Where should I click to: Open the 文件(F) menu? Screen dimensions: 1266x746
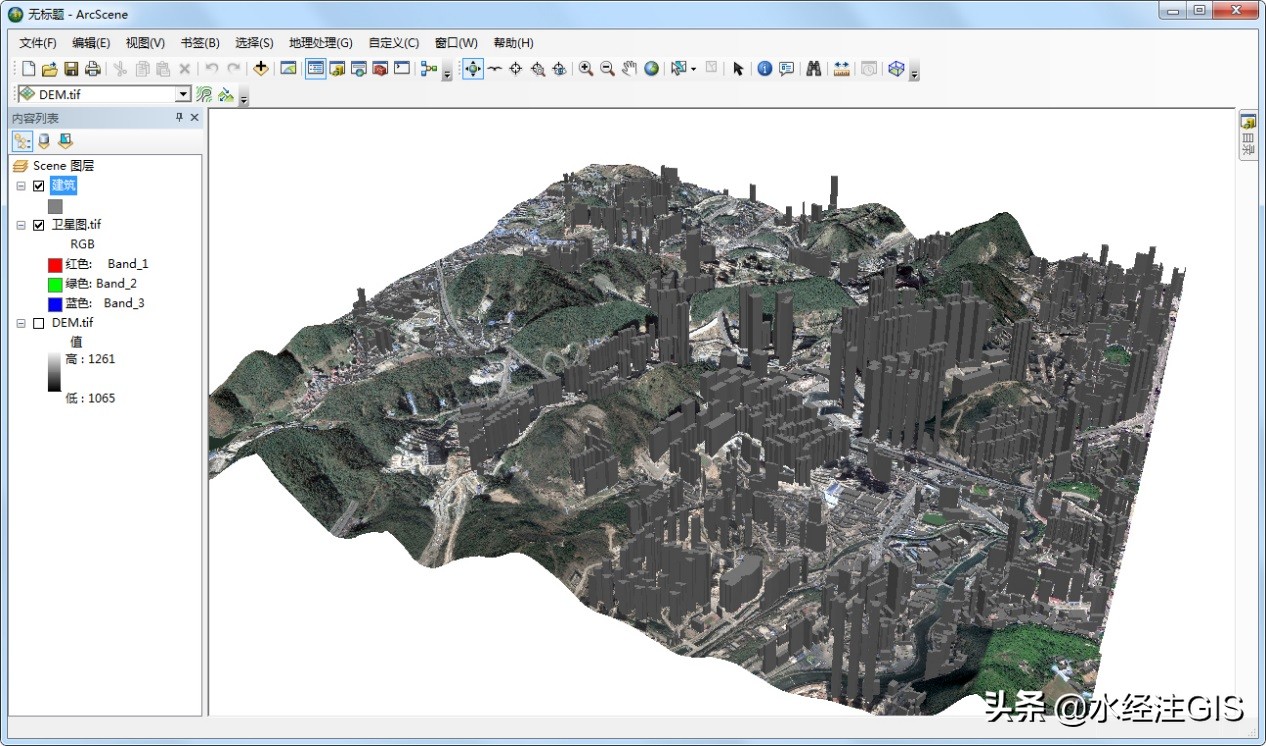click(38, 43)
